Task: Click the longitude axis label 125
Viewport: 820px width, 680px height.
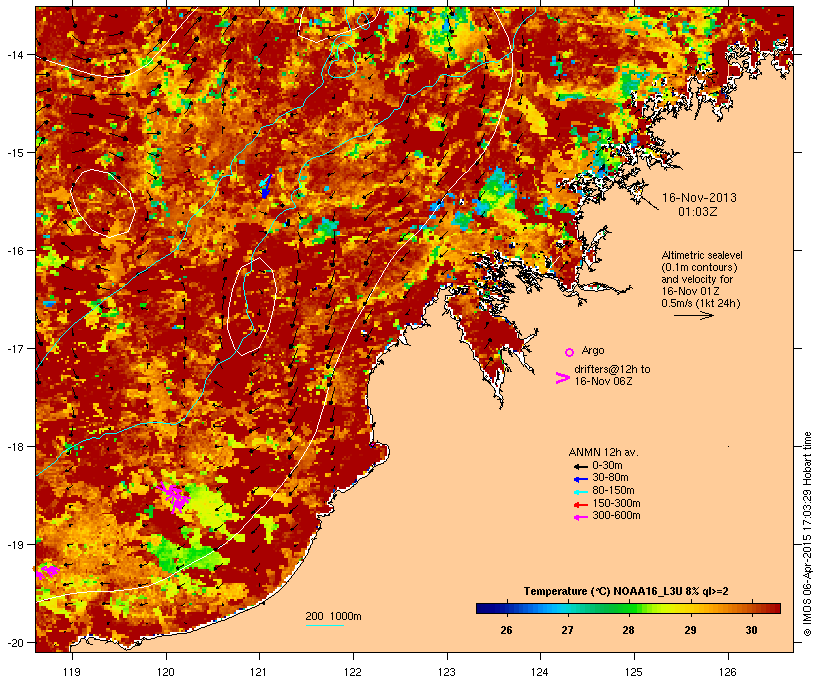Action: click(634, 672)
